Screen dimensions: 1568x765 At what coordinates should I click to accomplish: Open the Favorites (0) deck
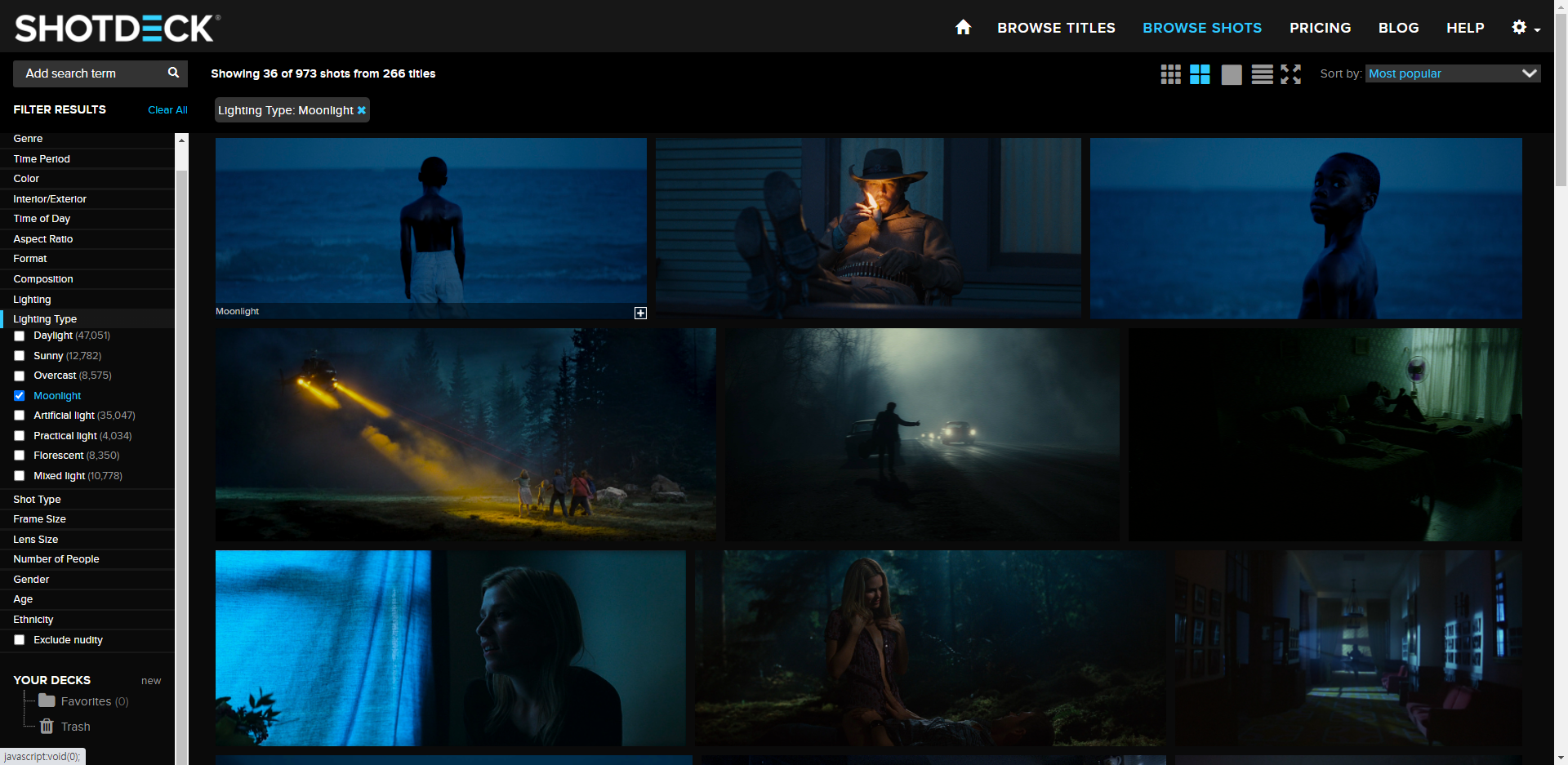point(95,701)
